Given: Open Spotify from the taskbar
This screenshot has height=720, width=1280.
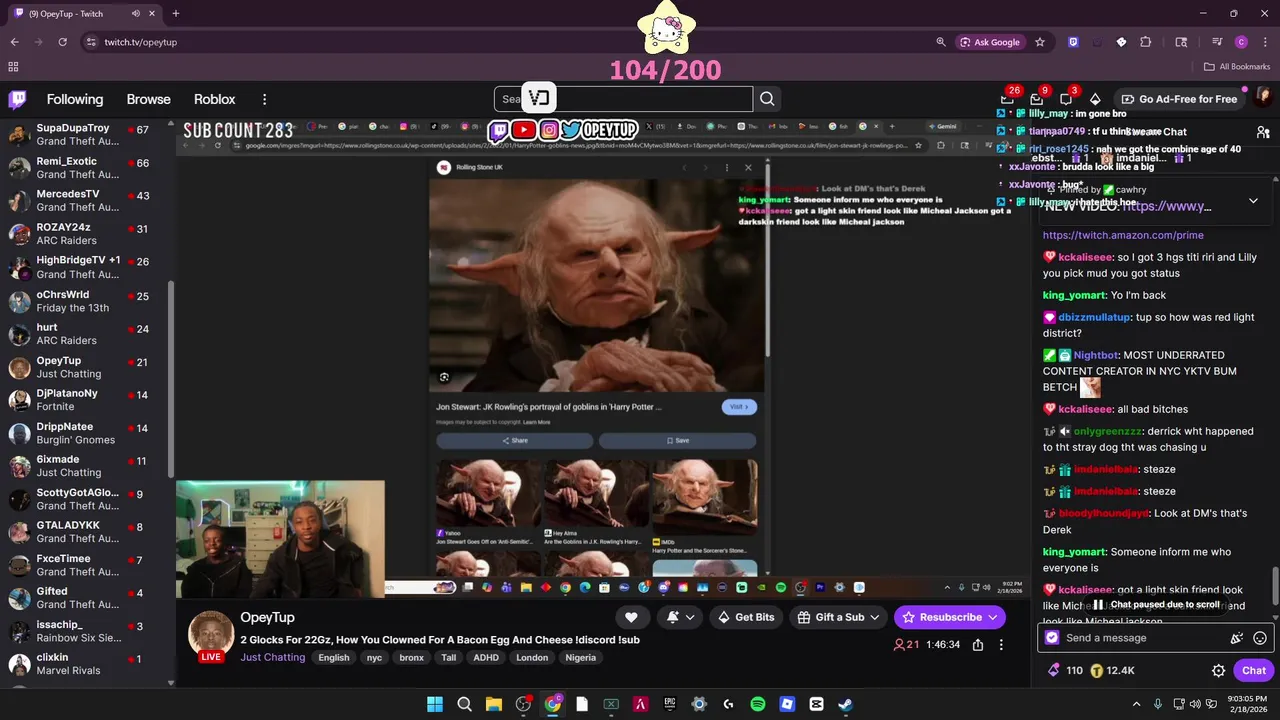Looking at the screenshot, I should tap(758, 704).
